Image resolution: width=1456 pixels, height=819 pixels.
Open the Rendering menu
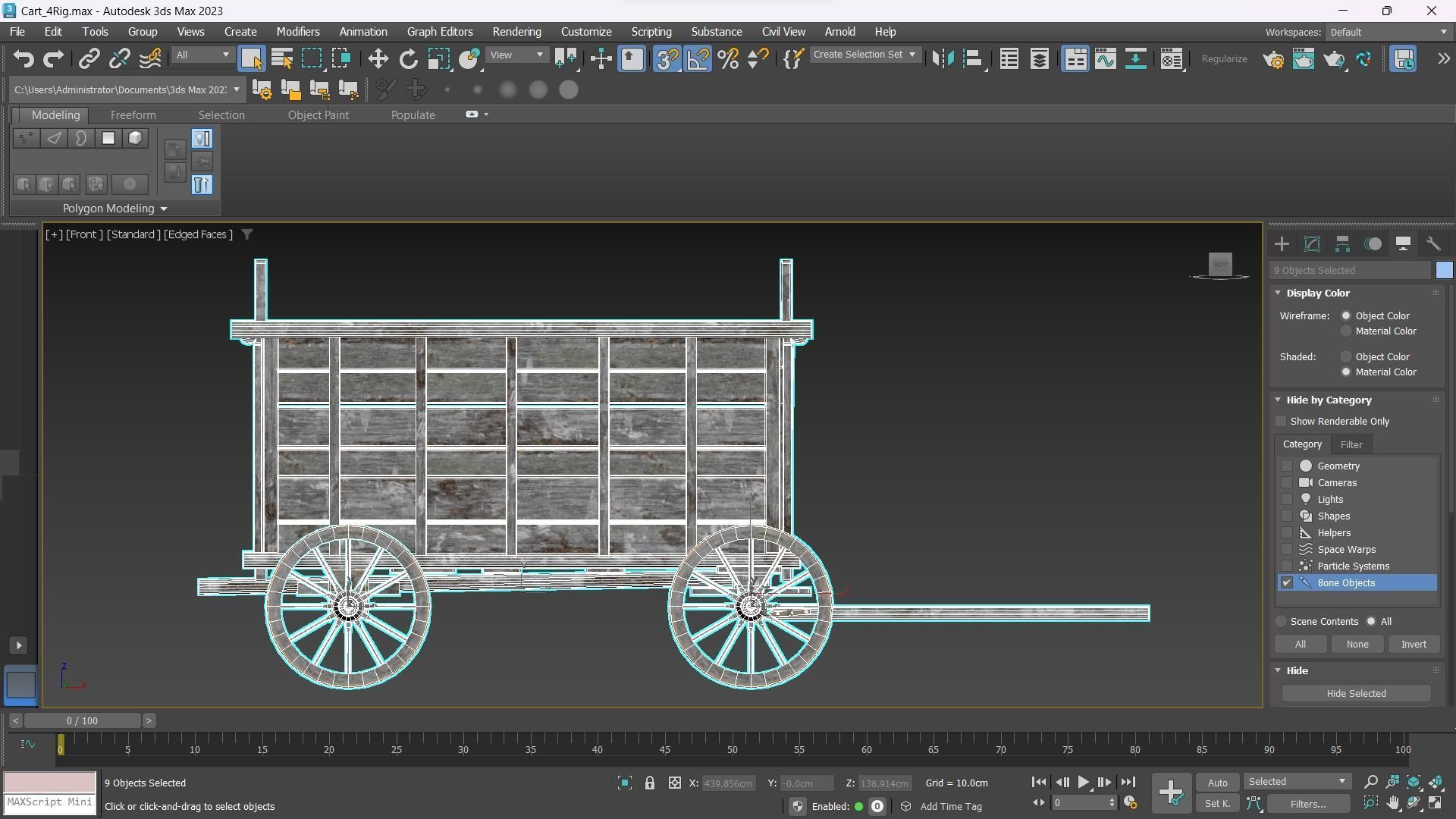click(x=516, y=32)
